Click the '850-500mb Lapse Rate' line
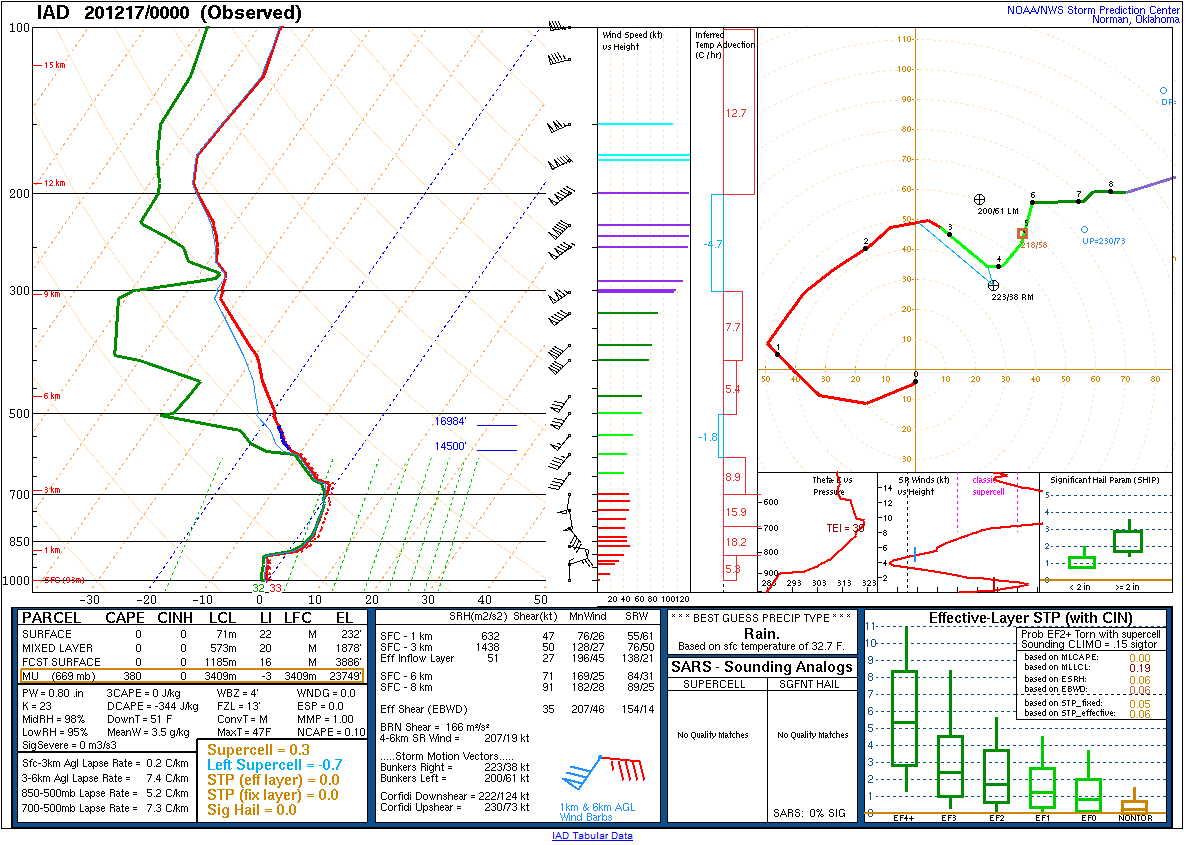This screenshot has width=1186, height=845. point(105,793)
